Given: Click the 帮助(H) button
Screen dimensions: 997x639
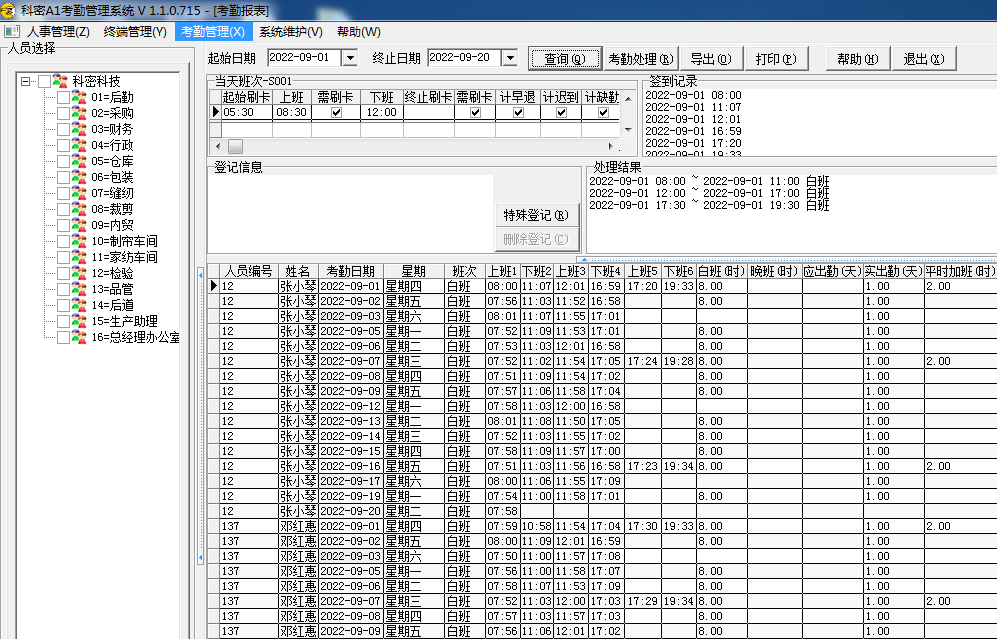Looking at the screenshot, I should tap(858, 58).
